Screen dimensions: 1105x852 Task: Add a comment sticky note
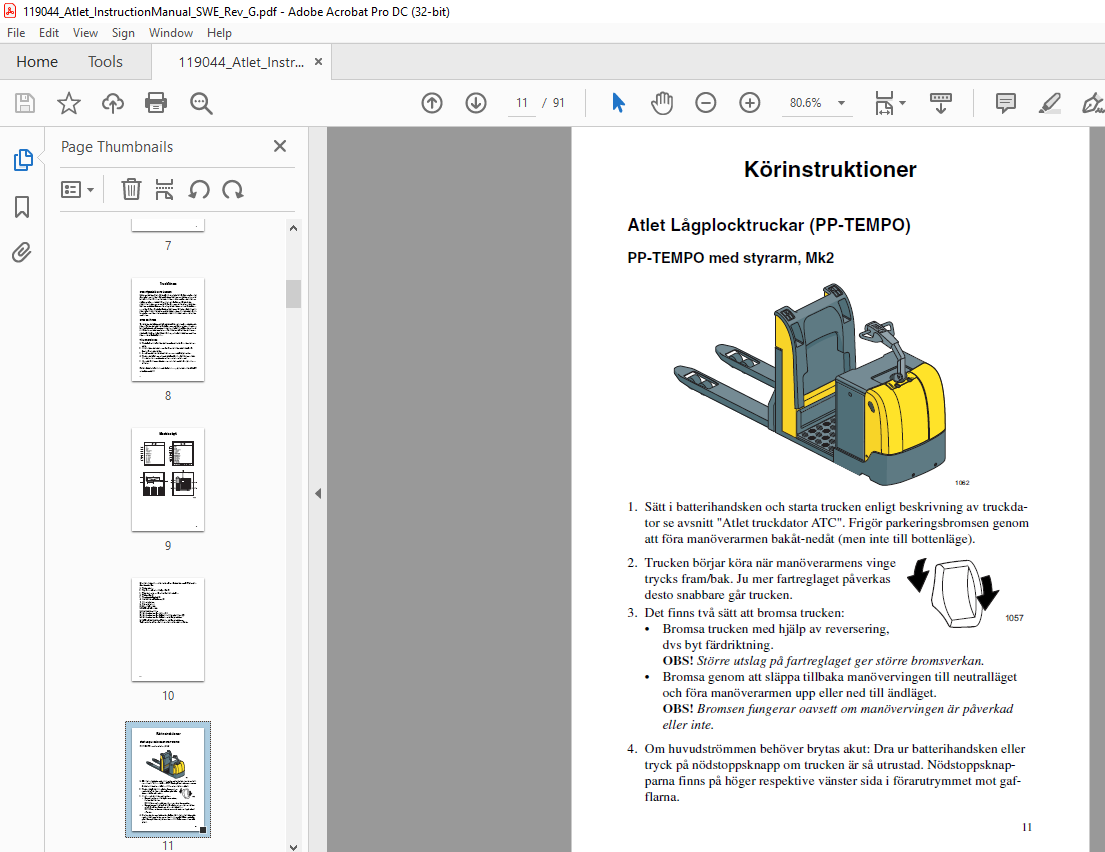[1006, 103]
